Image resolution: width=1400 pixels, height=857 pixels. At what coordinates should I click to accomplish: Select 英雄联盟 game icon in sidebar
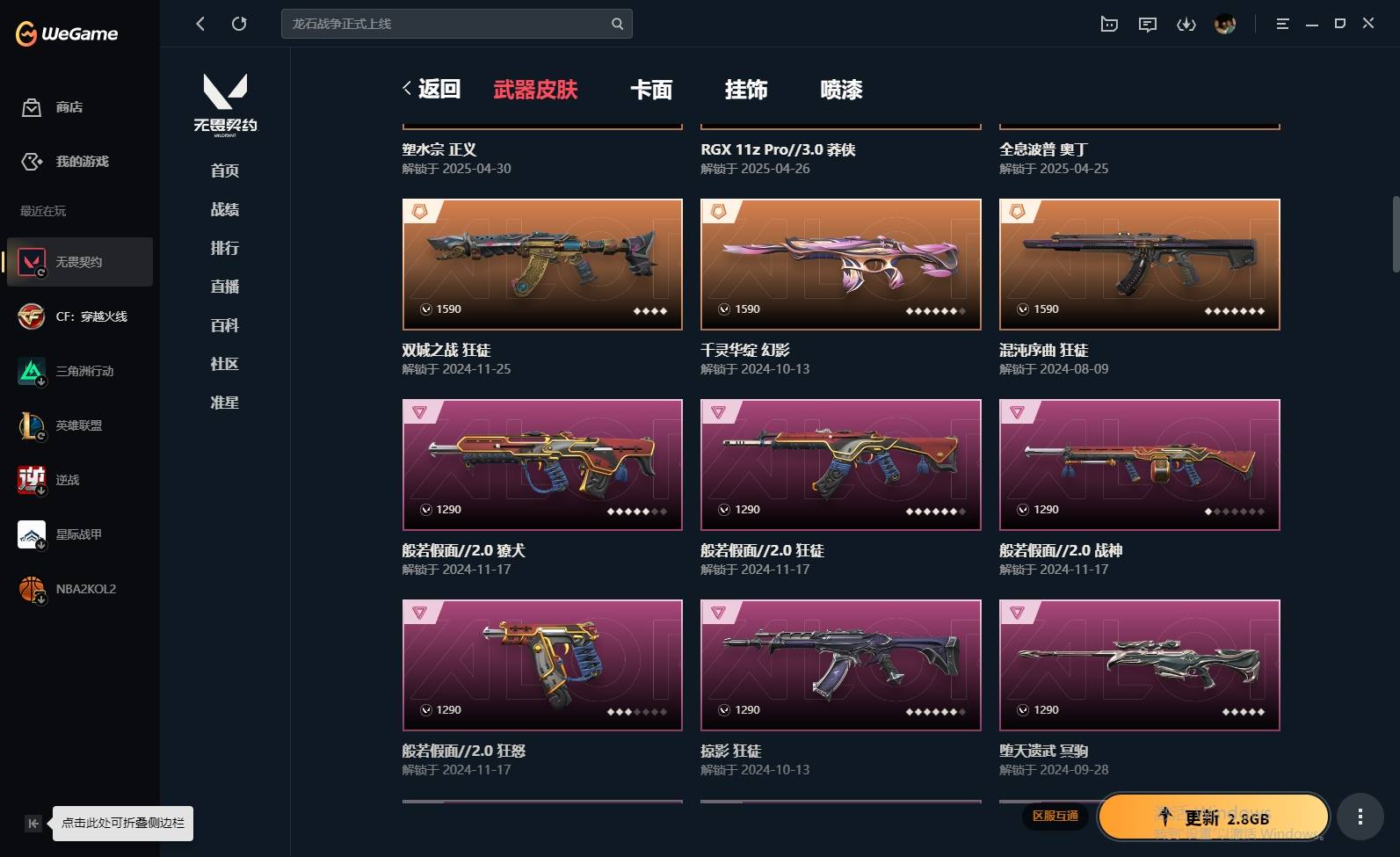click(x=32, y=425)
